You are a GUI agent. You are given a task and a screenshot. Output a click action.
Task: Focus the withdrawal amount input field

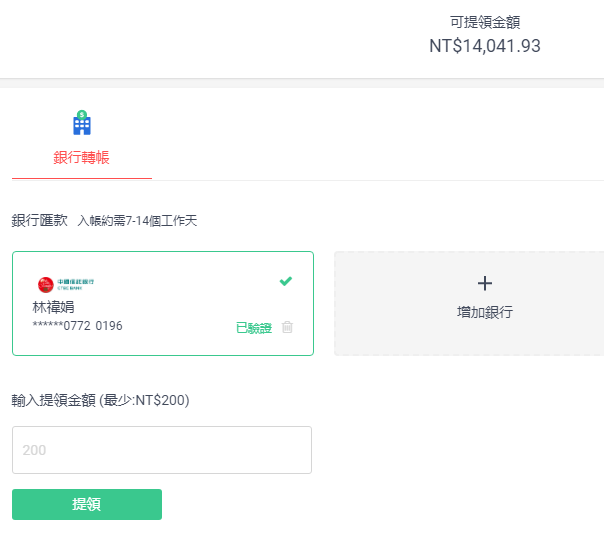coord(162,450)
